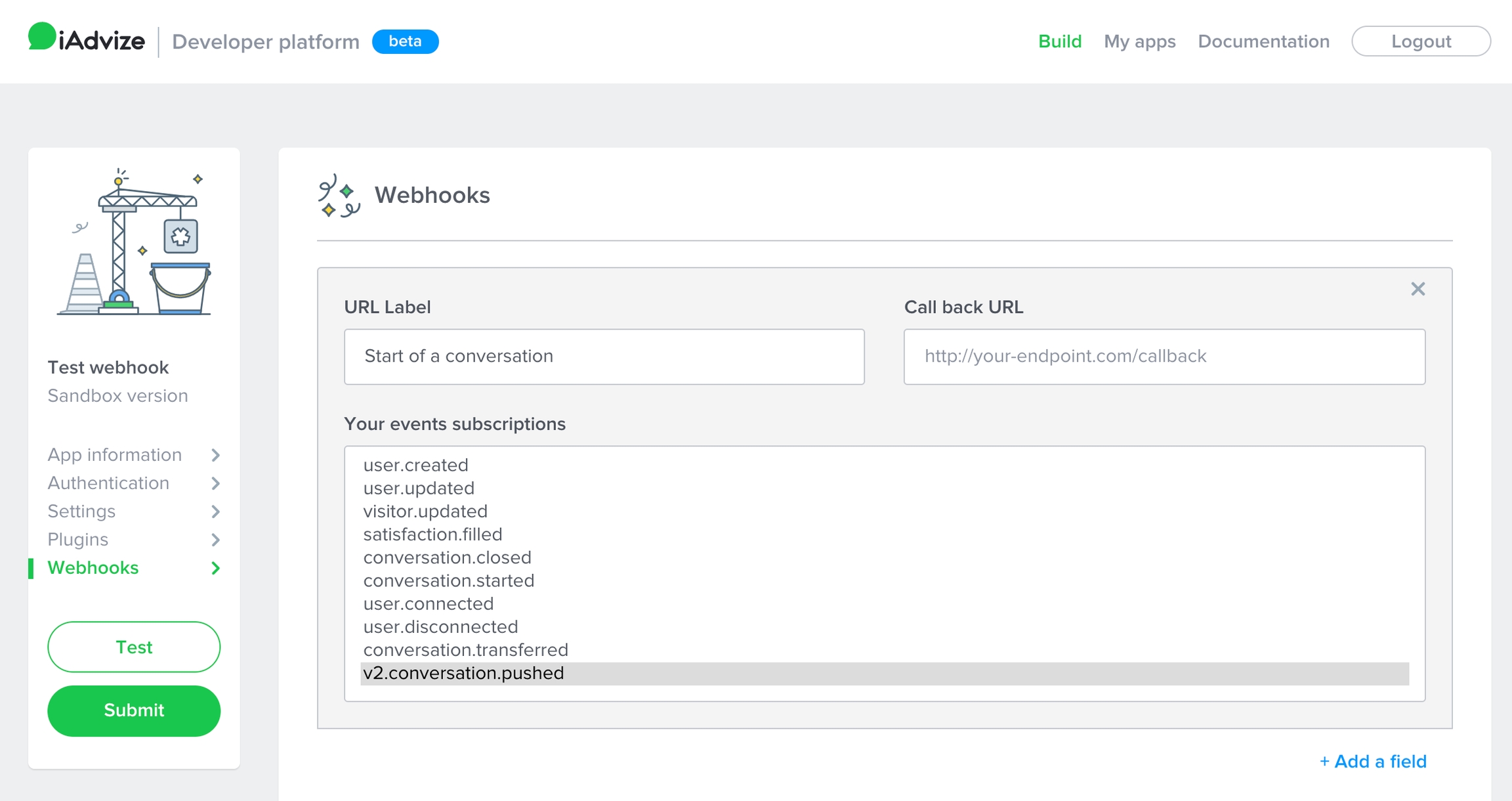Click the Add a field link
1512x801 pixels.
(1373, 762)
